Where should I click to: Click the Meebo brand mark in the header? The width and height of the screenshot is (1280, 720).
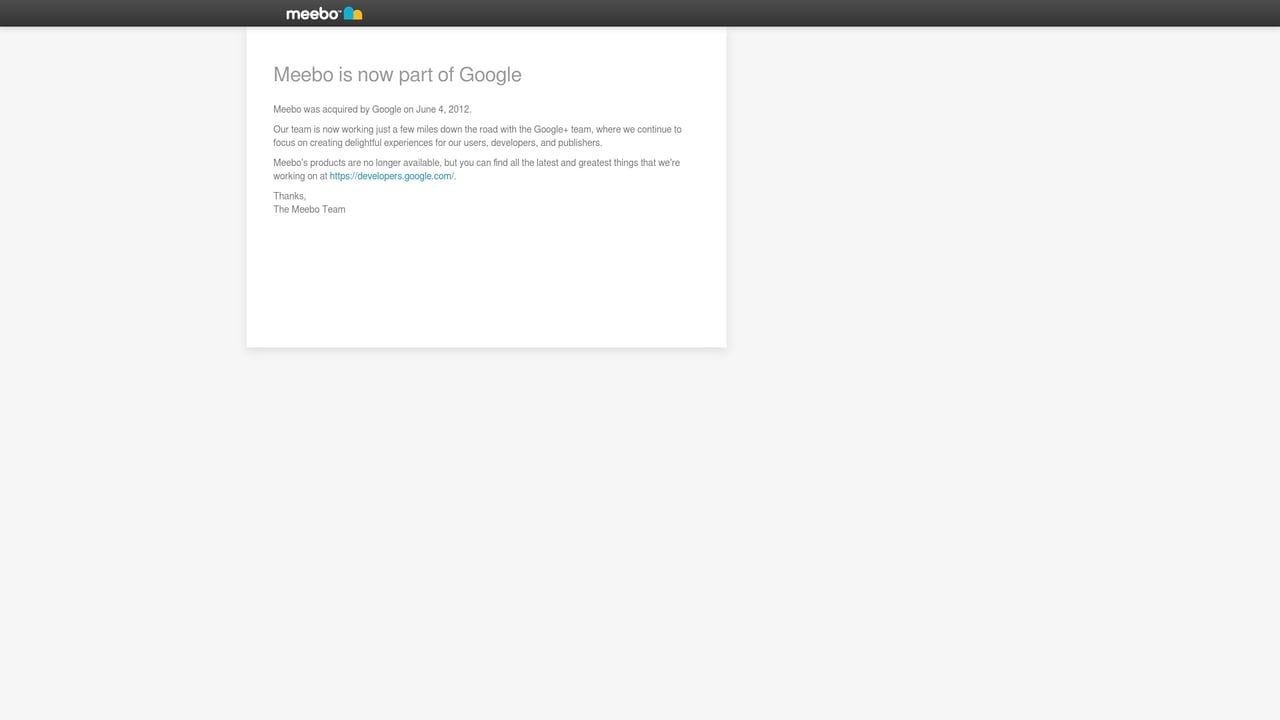pos(324,13)
